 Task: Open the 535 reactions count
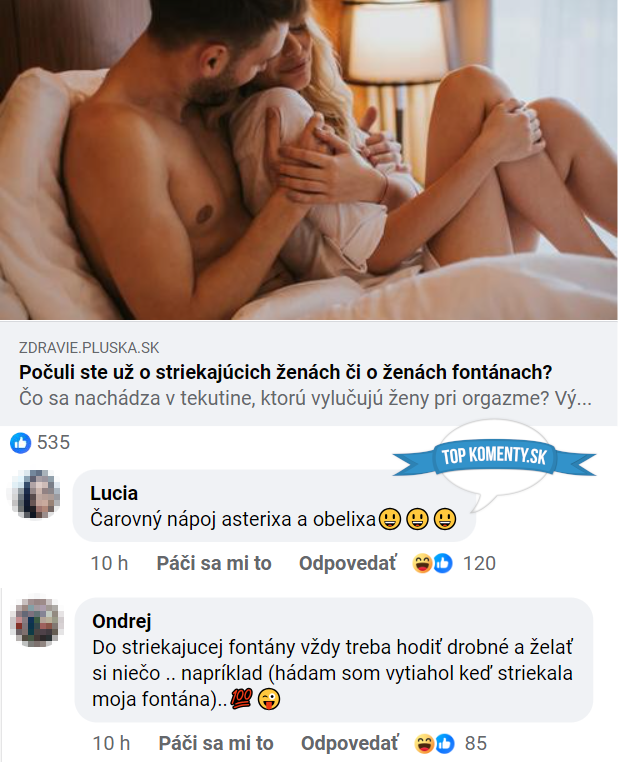tap(54, 443)
